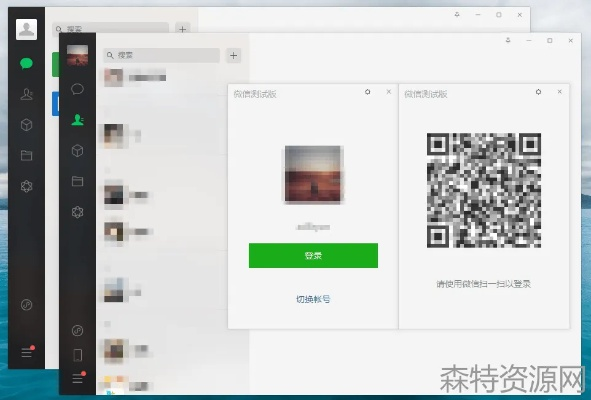Click the search box in back window
This screenshot has height=400, width=591.
point(110,28)
